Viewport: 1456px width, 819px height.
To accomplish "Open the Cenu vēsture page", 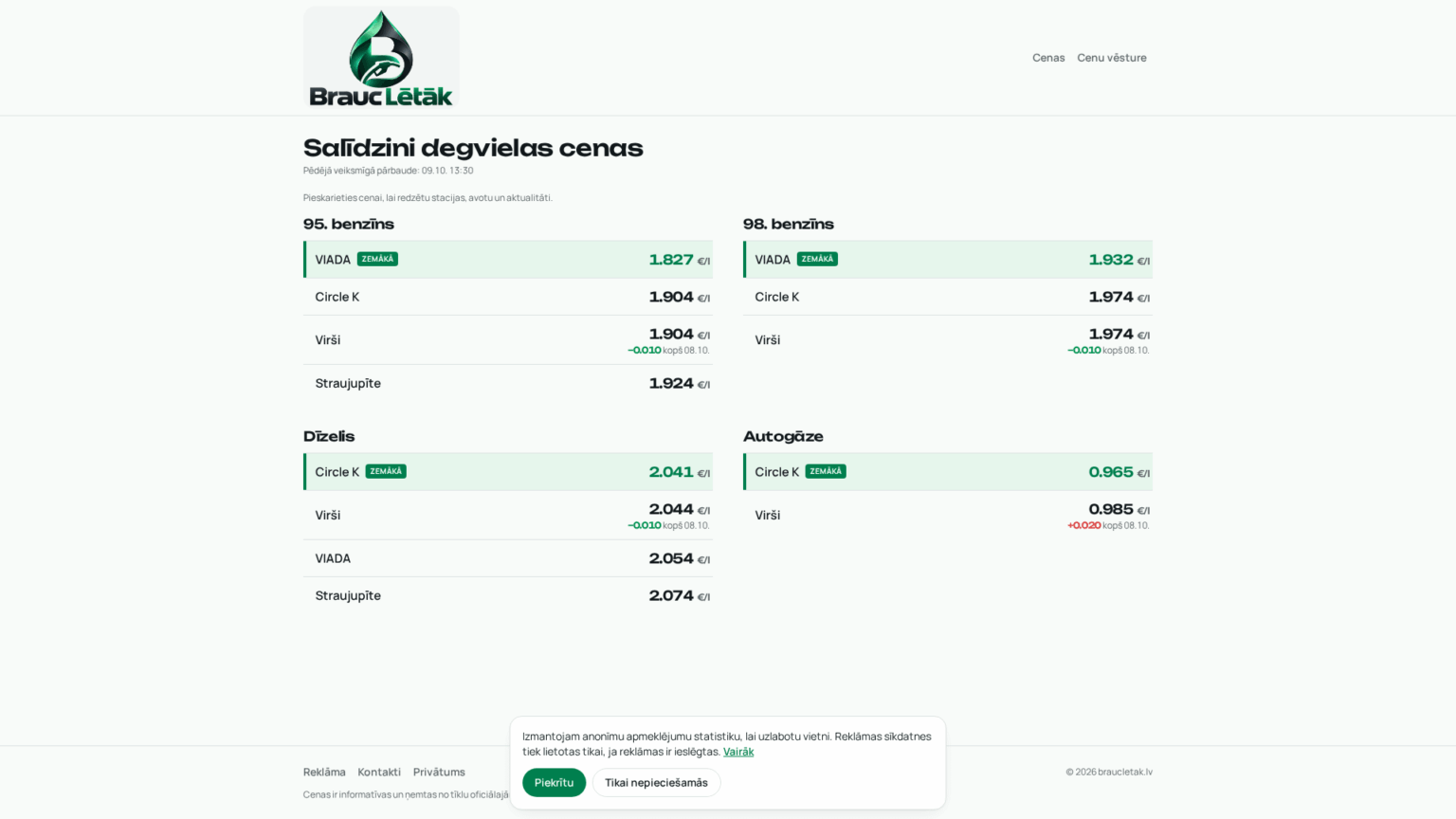I will [x=1112, y=58].
